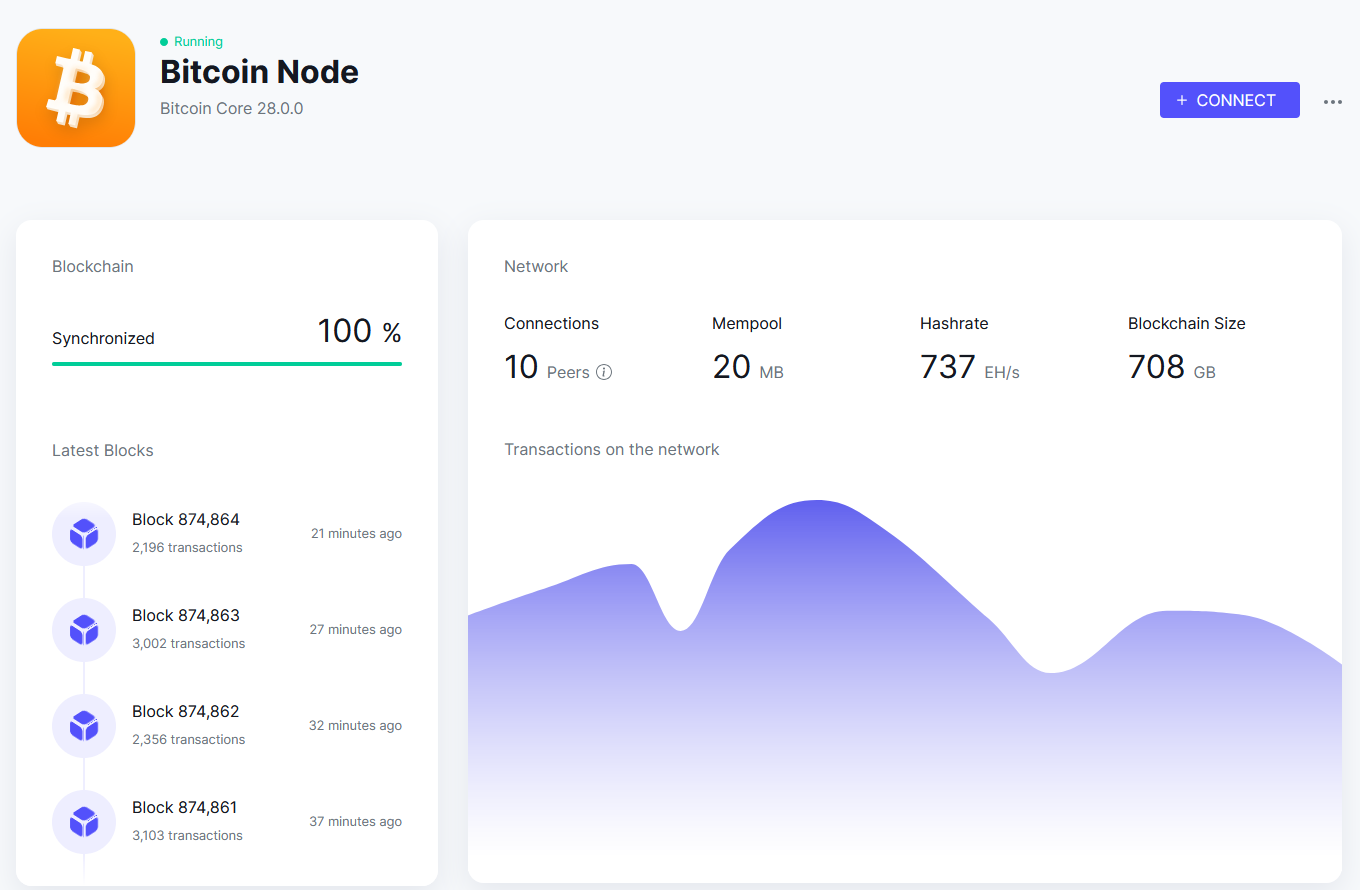Click the cube icon for Block 874,862
1360x890 pixels.
tap(84, 726)
